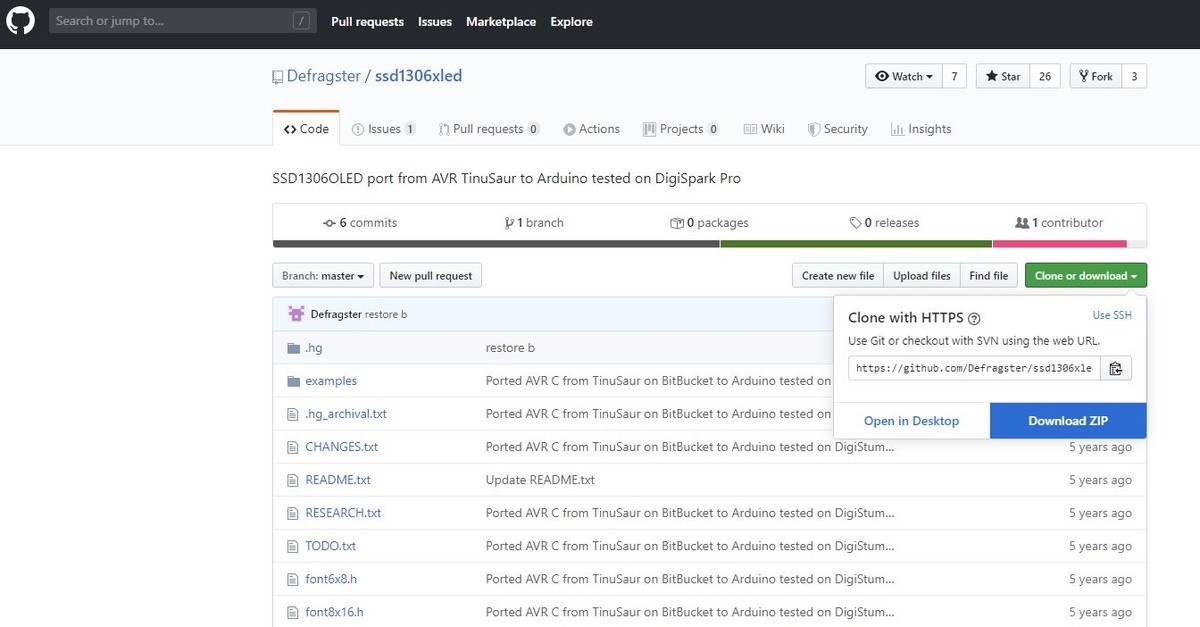
Task: Focus the Search or jump to field
Action: (x=182, y=21)
